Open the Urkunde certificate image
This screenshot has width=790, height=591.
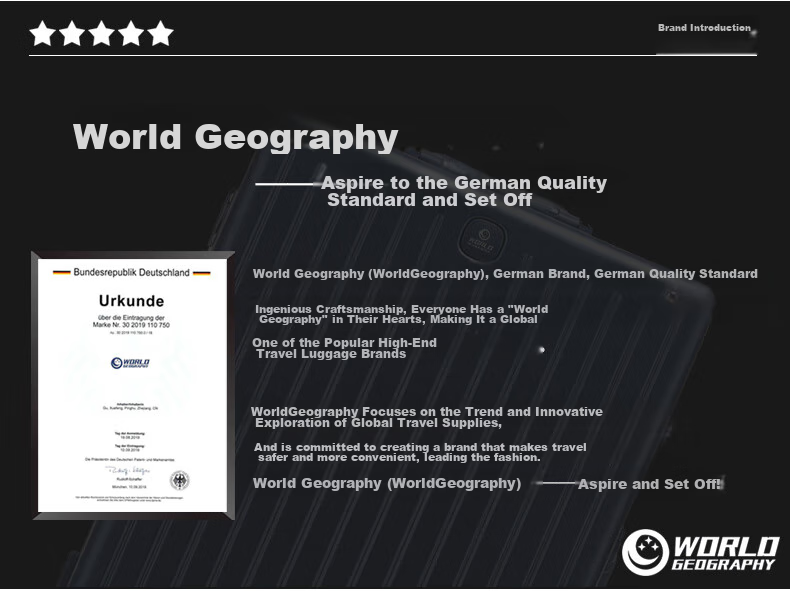tap(133, 385)
